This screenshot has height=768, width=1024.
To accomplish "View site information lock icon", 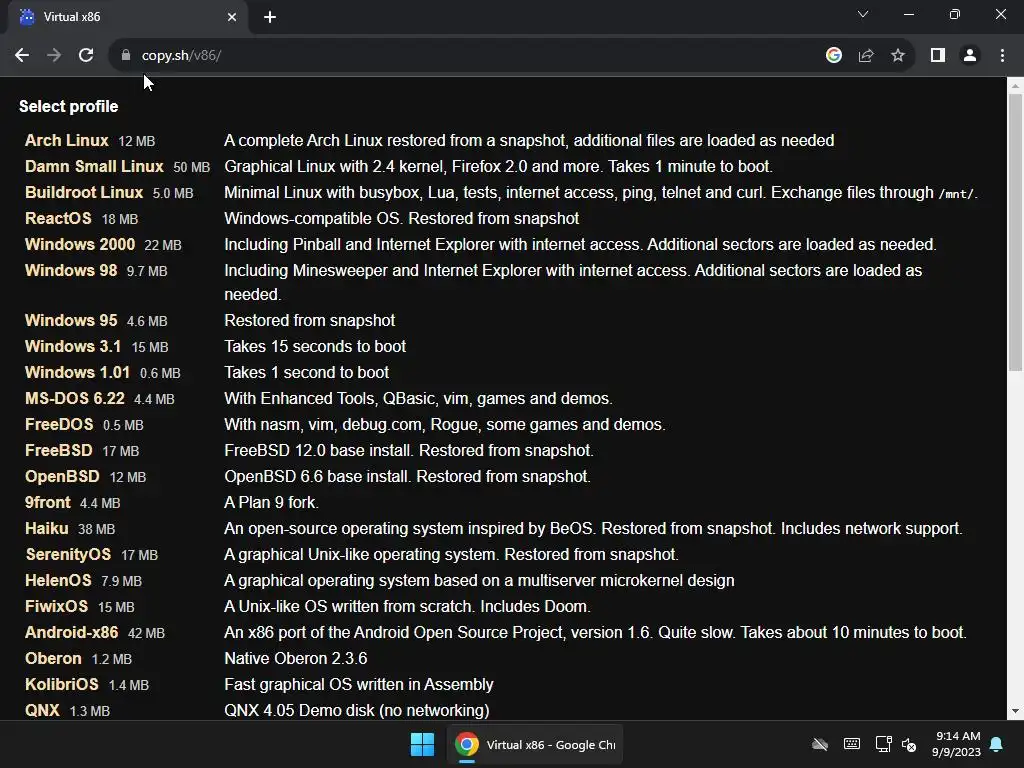I will tap(126, 56).
